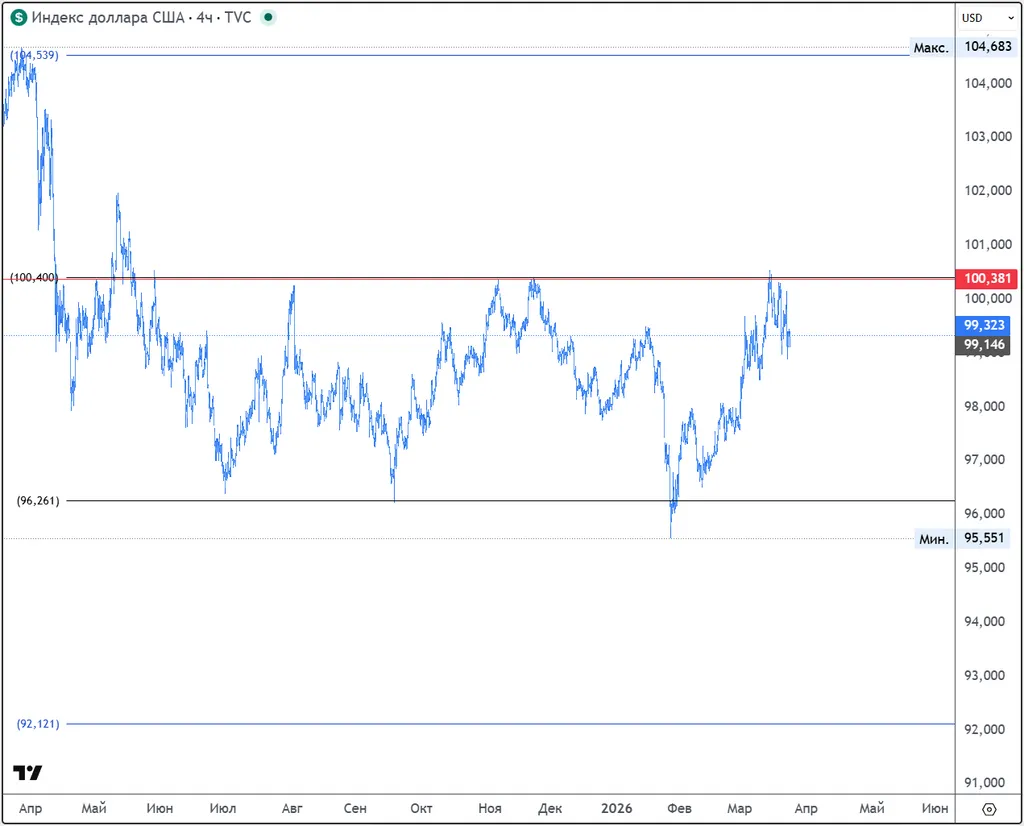Click 2026 on the time axis
This screenshot has height=826, width=1024.
616,808
